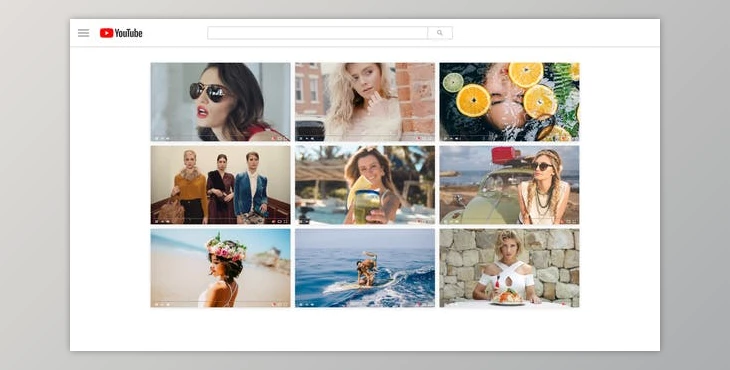Open the orange slices in water video
This screenshot has height=370, width=730.
(509, 102)
